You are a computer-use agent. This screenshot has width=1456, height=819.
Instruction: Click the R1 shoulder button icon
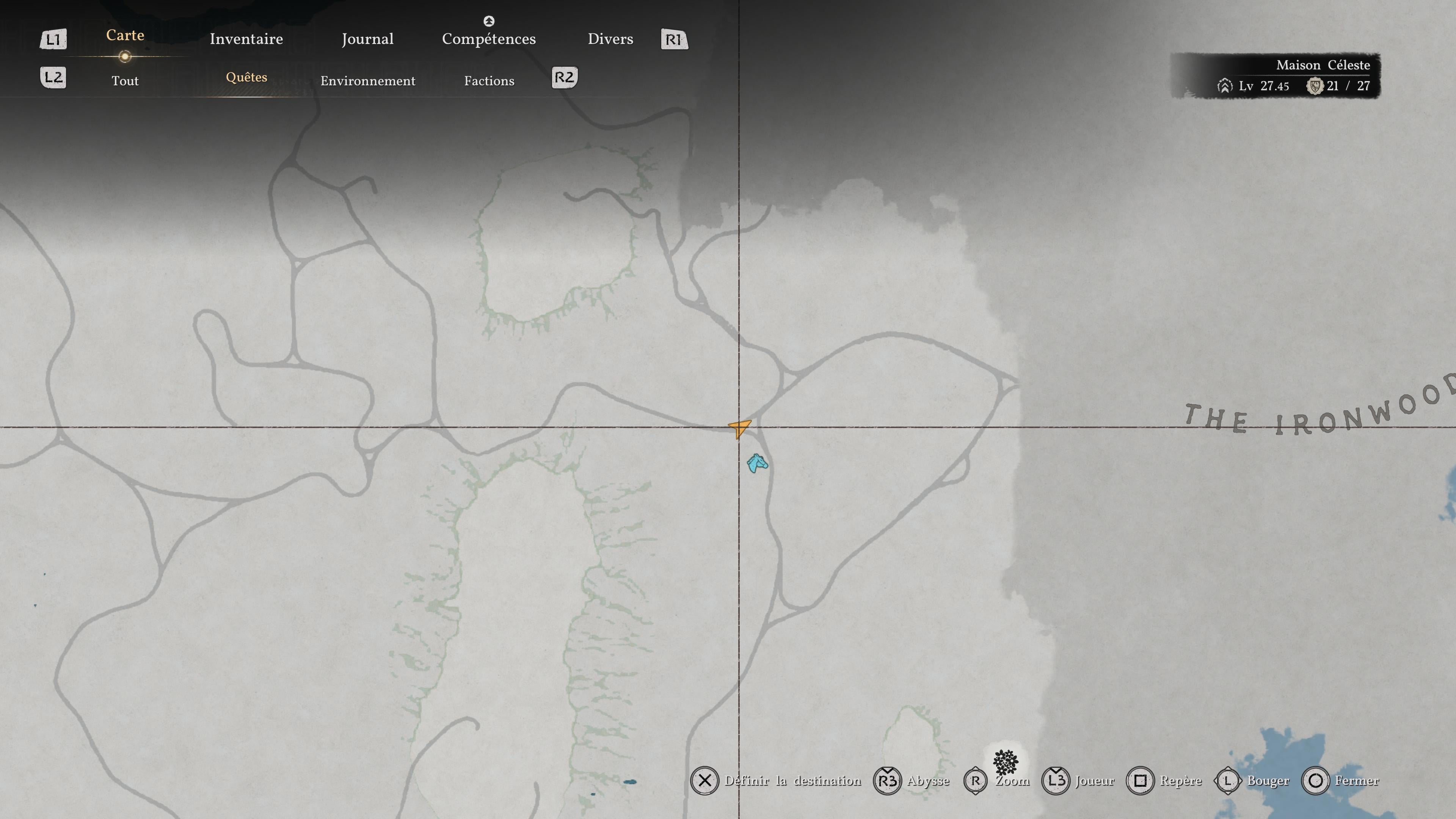click(x=674, y=39)
